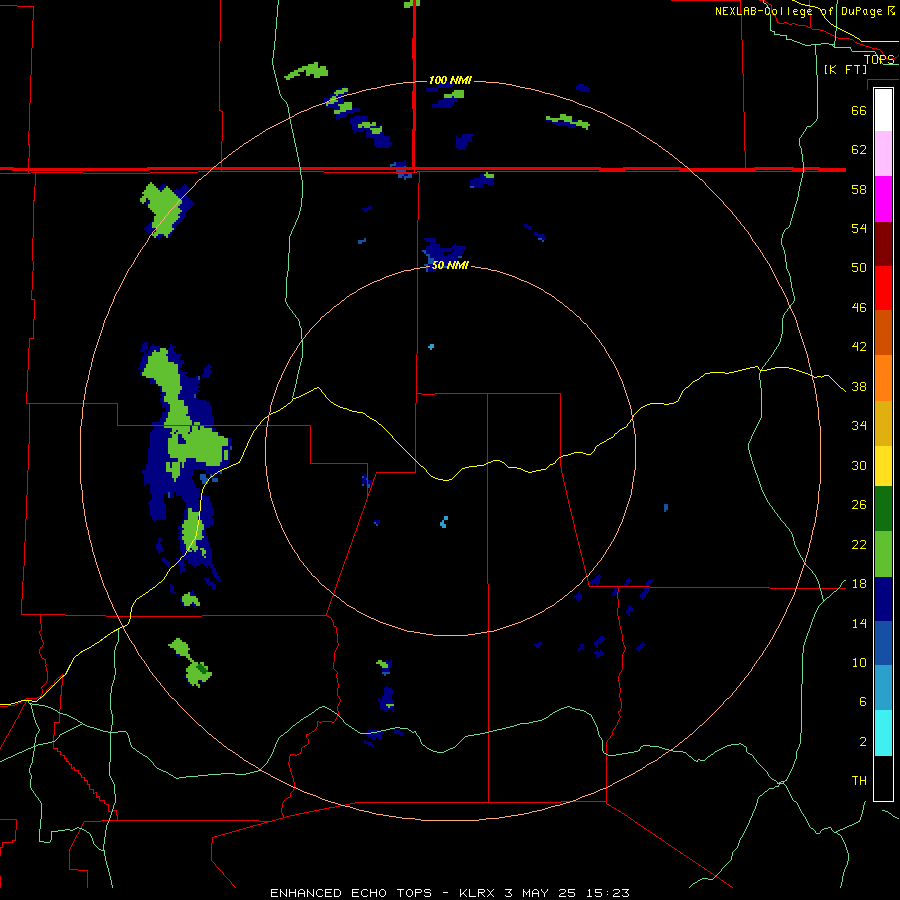Screen dimensions: 900x900
Task: Click the '26' legend value
Action: (x=859, y=505)
